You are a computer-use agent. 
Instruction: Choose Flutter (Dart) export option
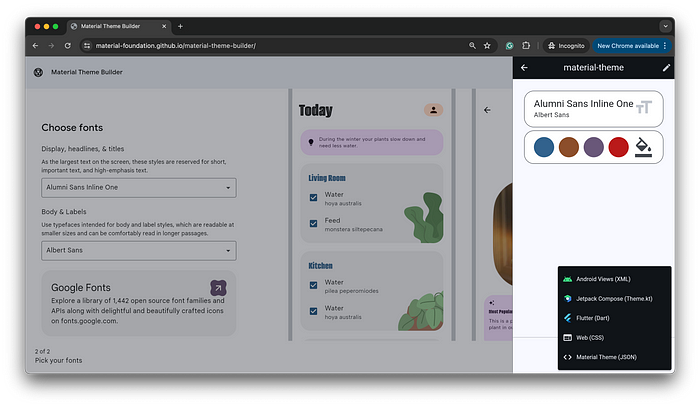(614, 318)
